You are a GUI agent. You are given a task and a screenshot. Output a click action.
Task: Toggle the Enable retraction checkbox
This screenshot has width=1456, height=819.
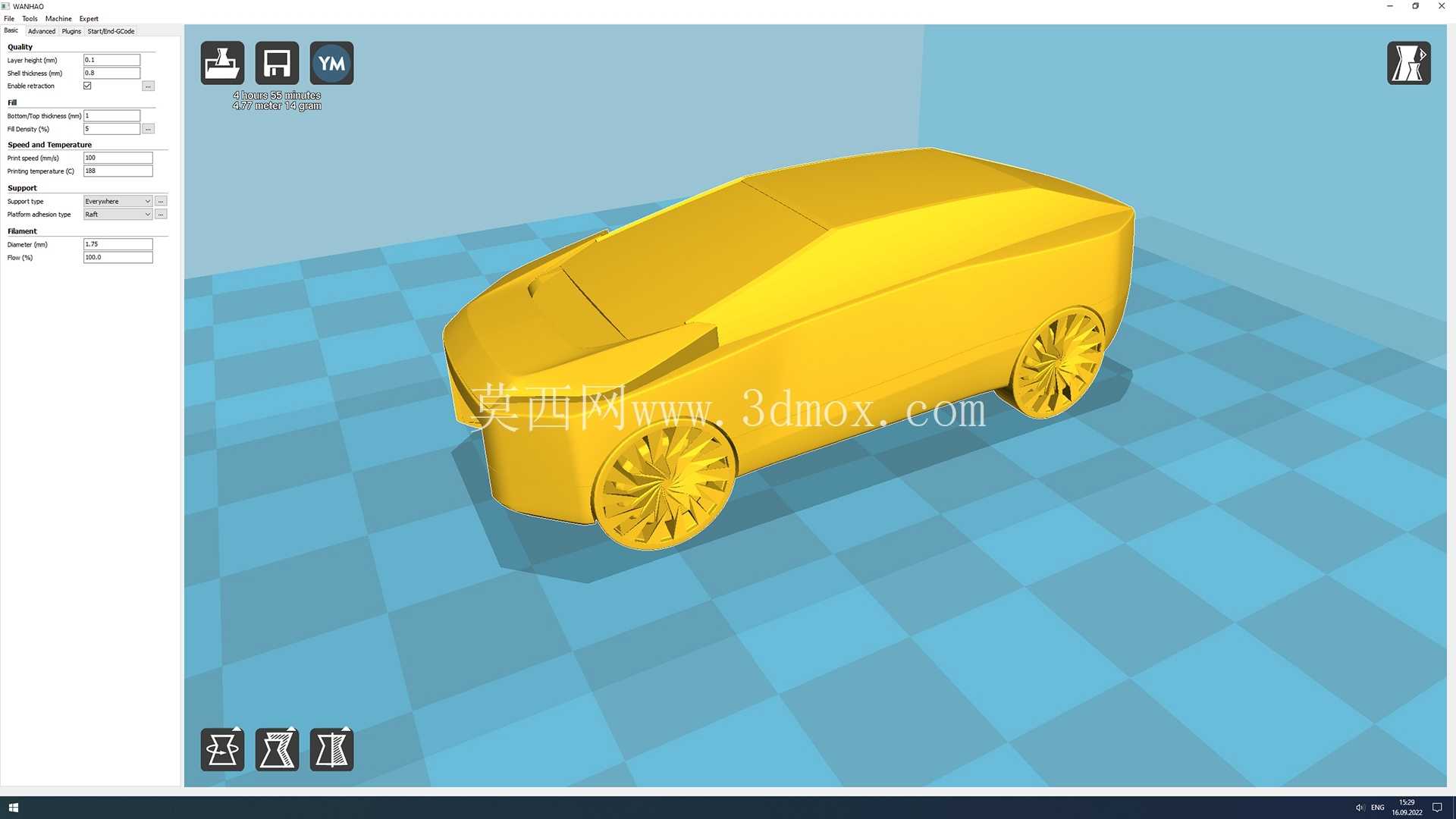87,86
